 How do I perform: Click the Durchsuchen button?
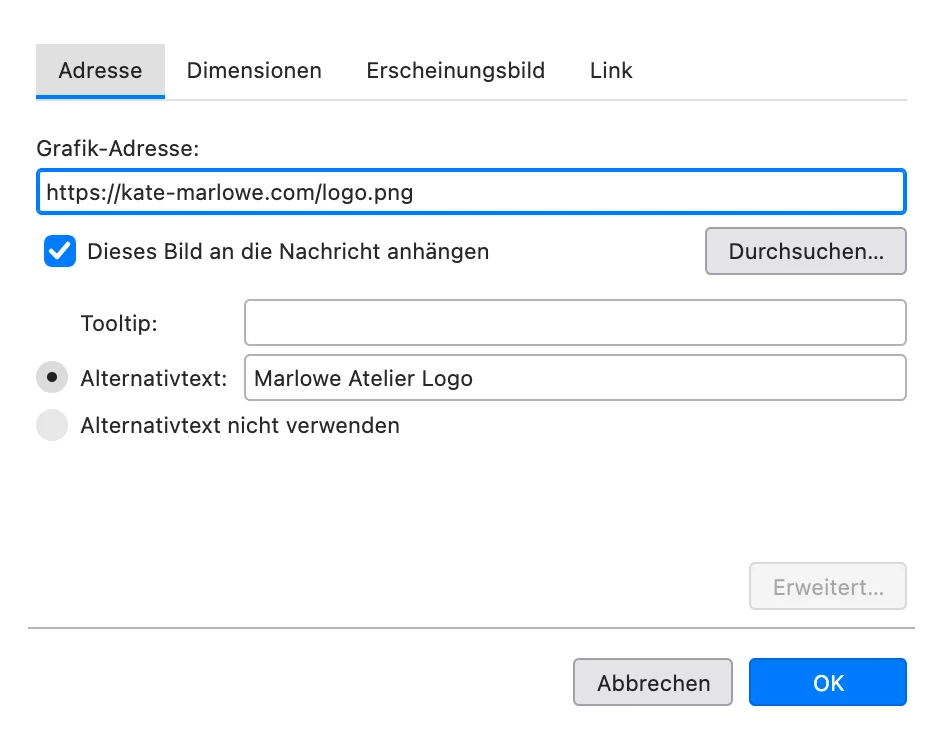tap(806, 251)
